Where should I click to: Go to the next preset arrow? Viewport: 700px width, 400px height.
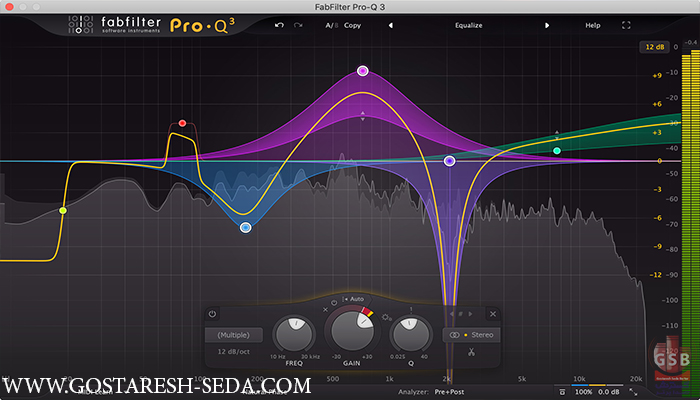click(547, 24)
